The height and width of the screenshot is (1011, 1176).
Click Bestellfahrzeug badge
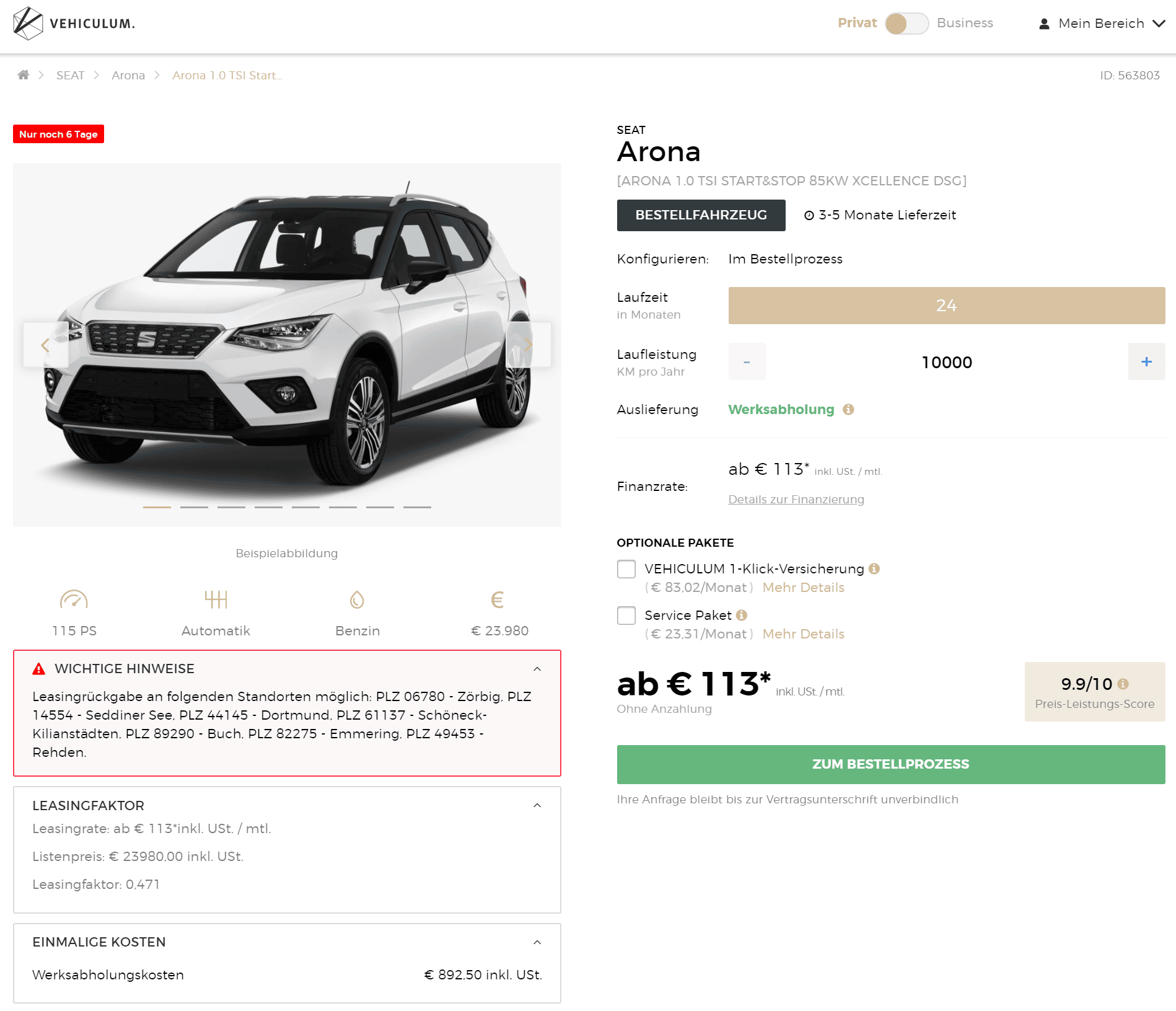click(701, 215)
